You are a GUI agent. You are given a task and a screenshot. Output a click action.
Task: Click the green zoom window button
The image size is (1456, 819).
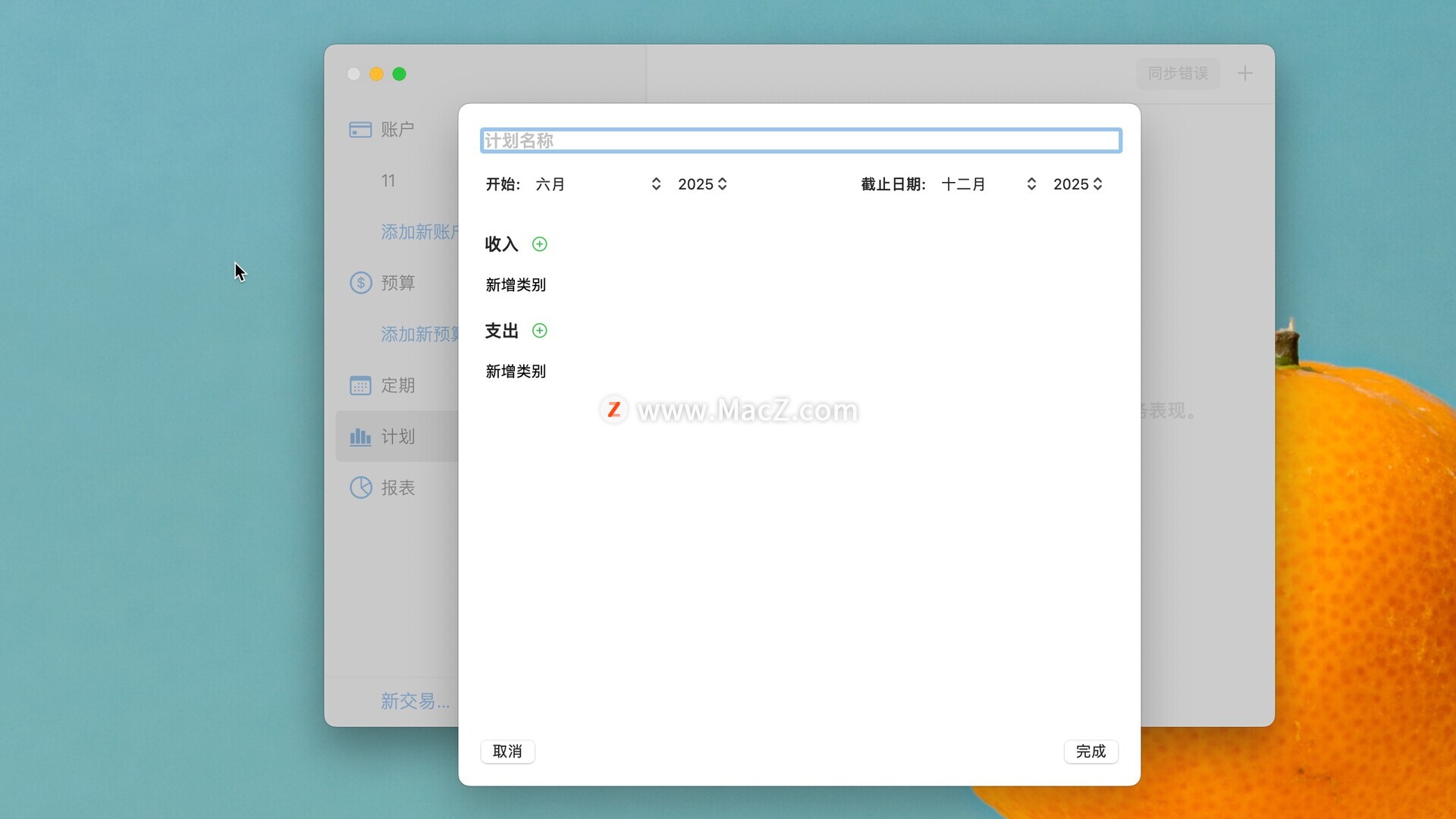[x=399, y=74]
